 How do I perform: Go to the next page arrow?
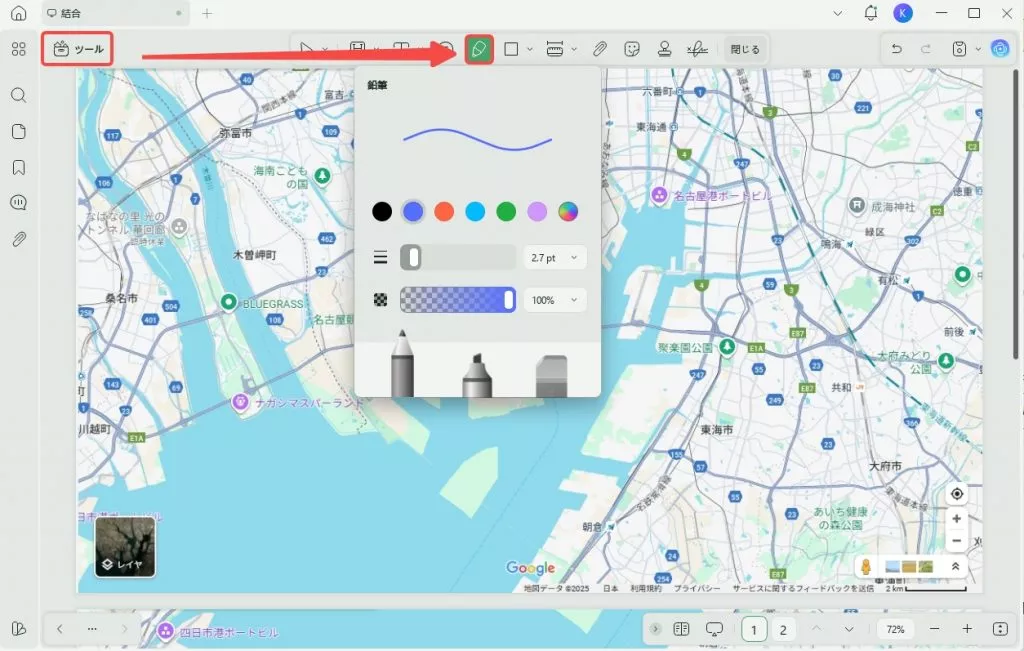pos(849,629)
